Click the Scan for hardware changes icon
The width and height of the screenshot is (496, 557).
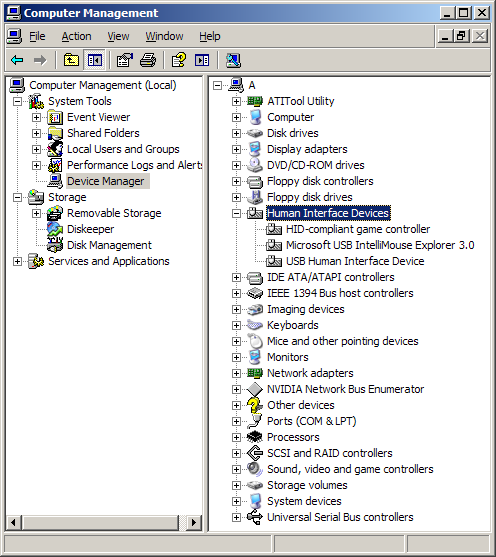point(233,60)
